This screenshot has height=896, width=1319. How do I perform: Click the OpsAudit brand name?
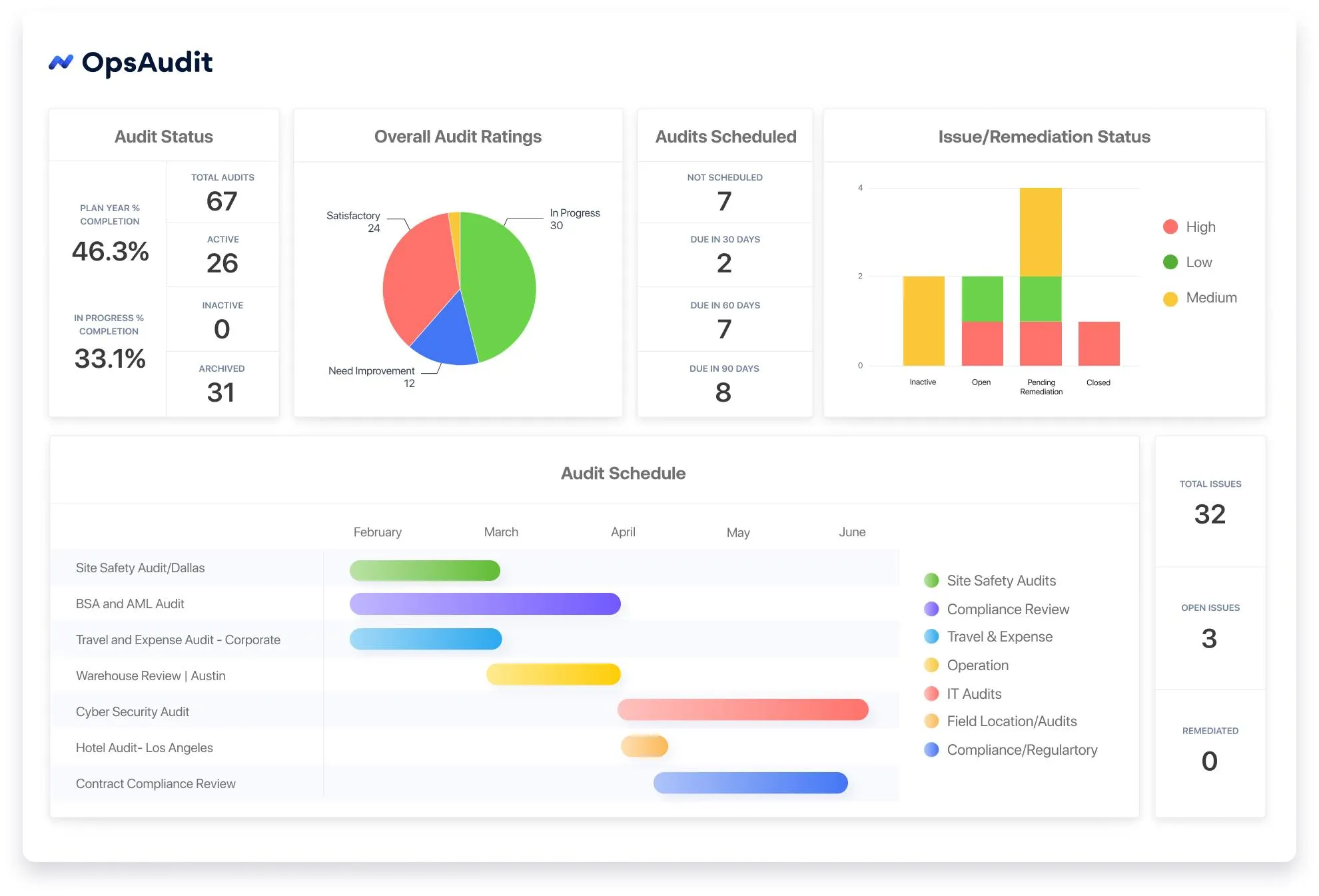pos(147,63)
